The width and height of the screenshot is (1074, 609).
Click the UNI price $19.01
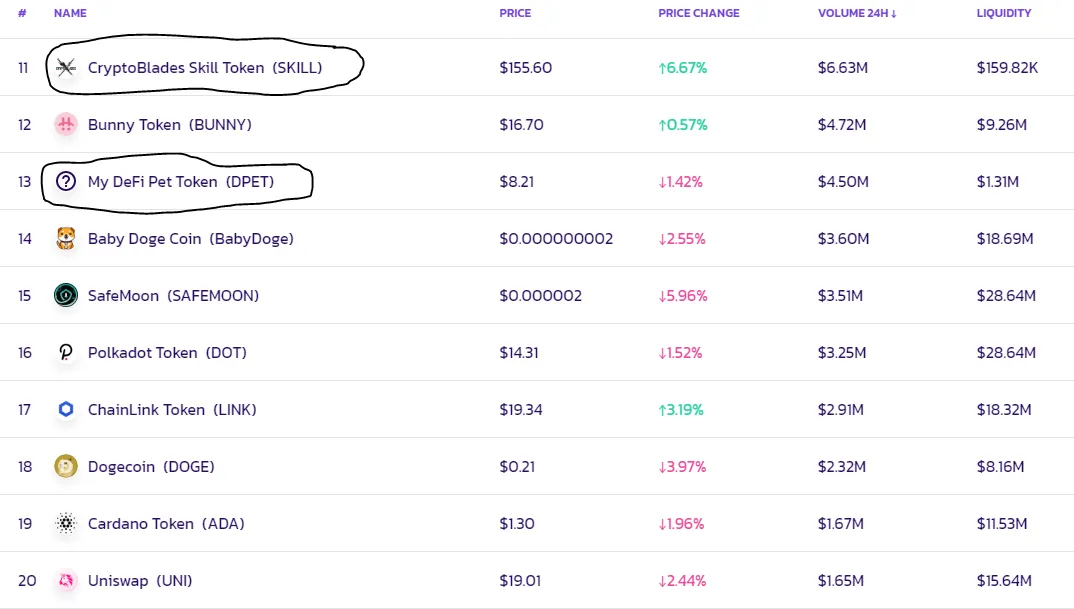pos(520,580)
